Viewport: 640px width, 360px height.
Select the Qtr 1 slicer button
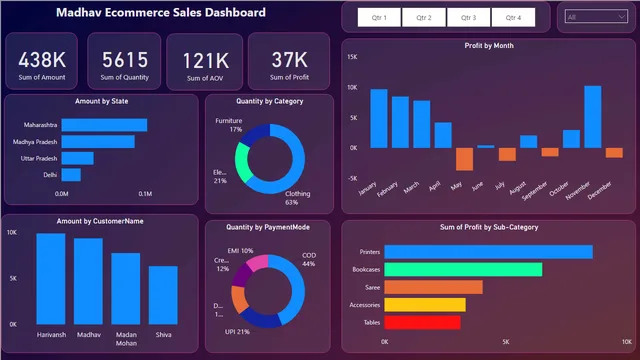(379, 18)
